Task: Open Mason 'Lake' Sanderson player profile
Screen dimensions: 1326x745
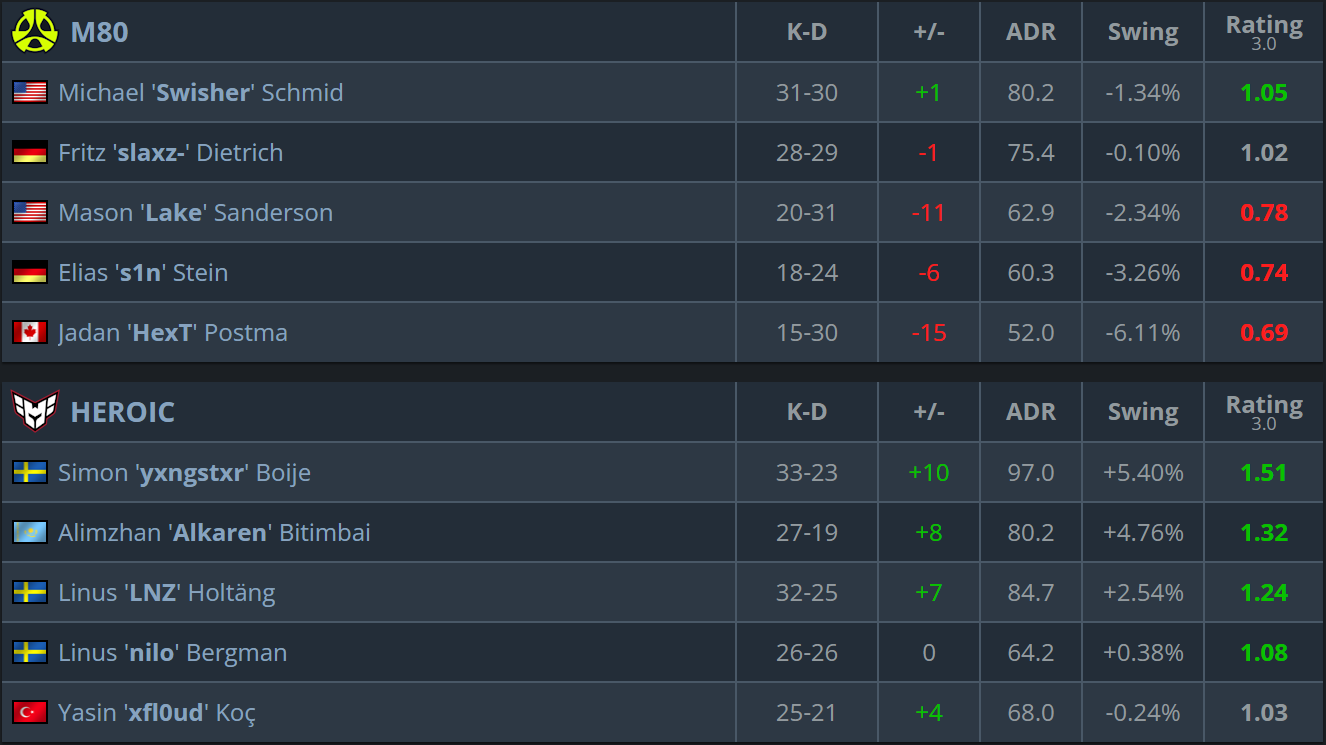Action: [x=196, y=212]
